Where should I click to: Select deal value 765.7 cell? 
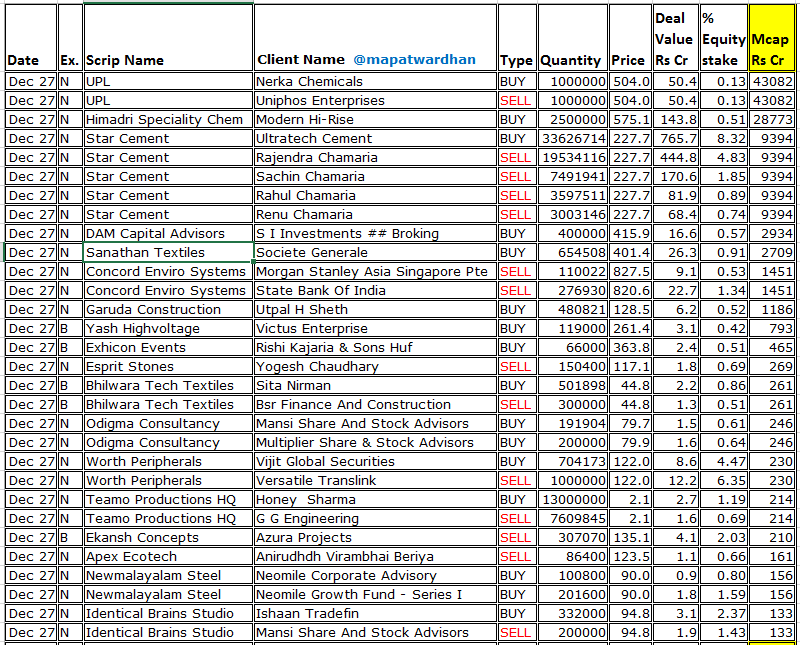(x=676, y=138)
